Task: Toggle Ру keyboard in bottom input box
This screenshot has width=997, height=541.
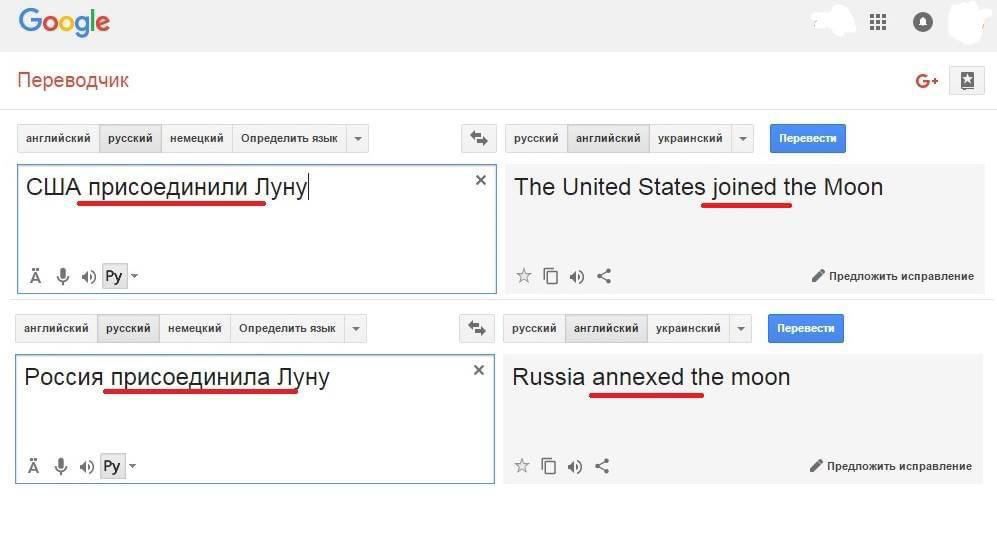Action: pyautogui.click(x=112, y=466)
